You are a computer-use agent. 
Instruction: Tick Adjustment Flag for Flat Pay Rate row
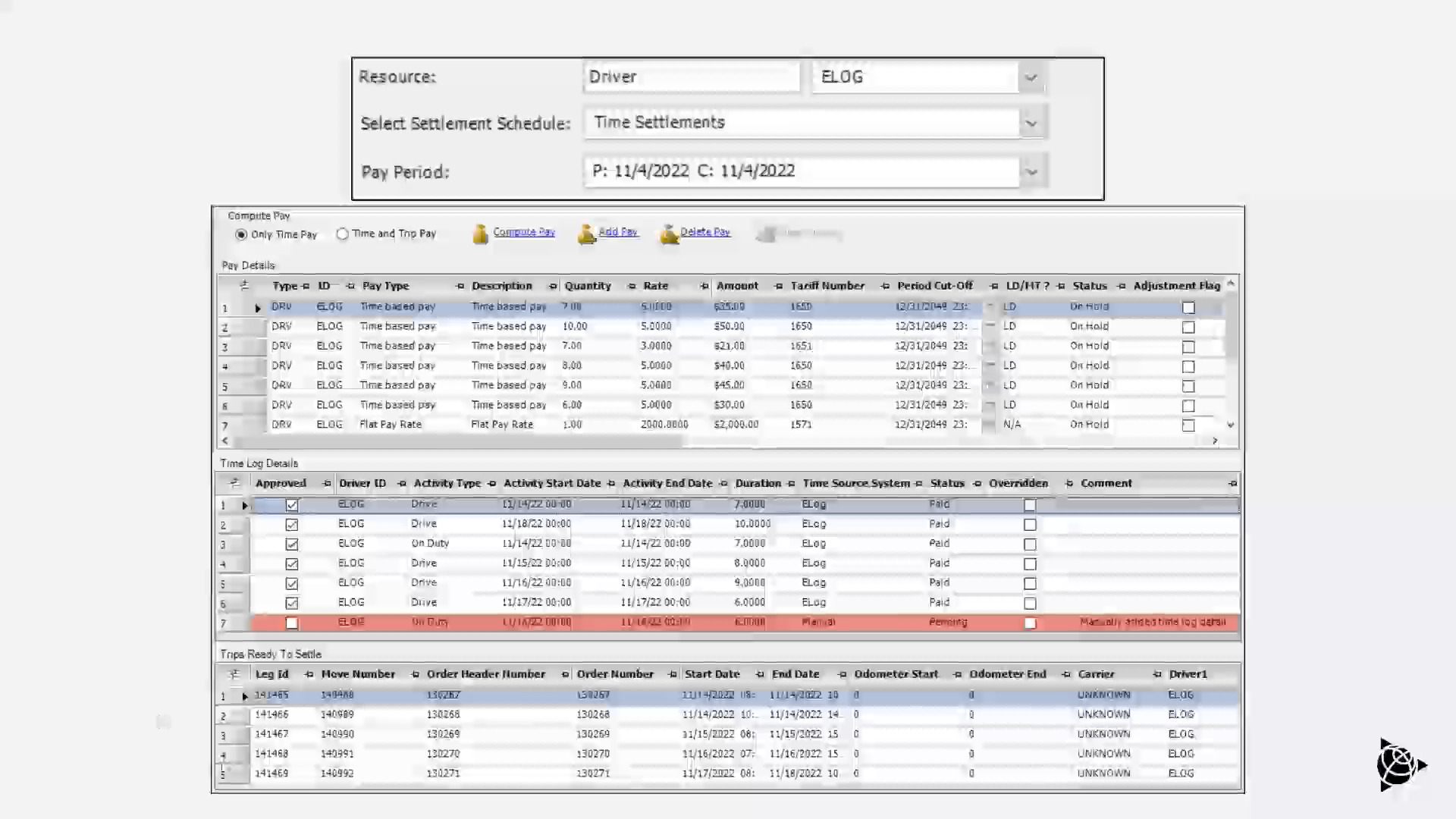pyautogui.click(x=1188, y=425)
